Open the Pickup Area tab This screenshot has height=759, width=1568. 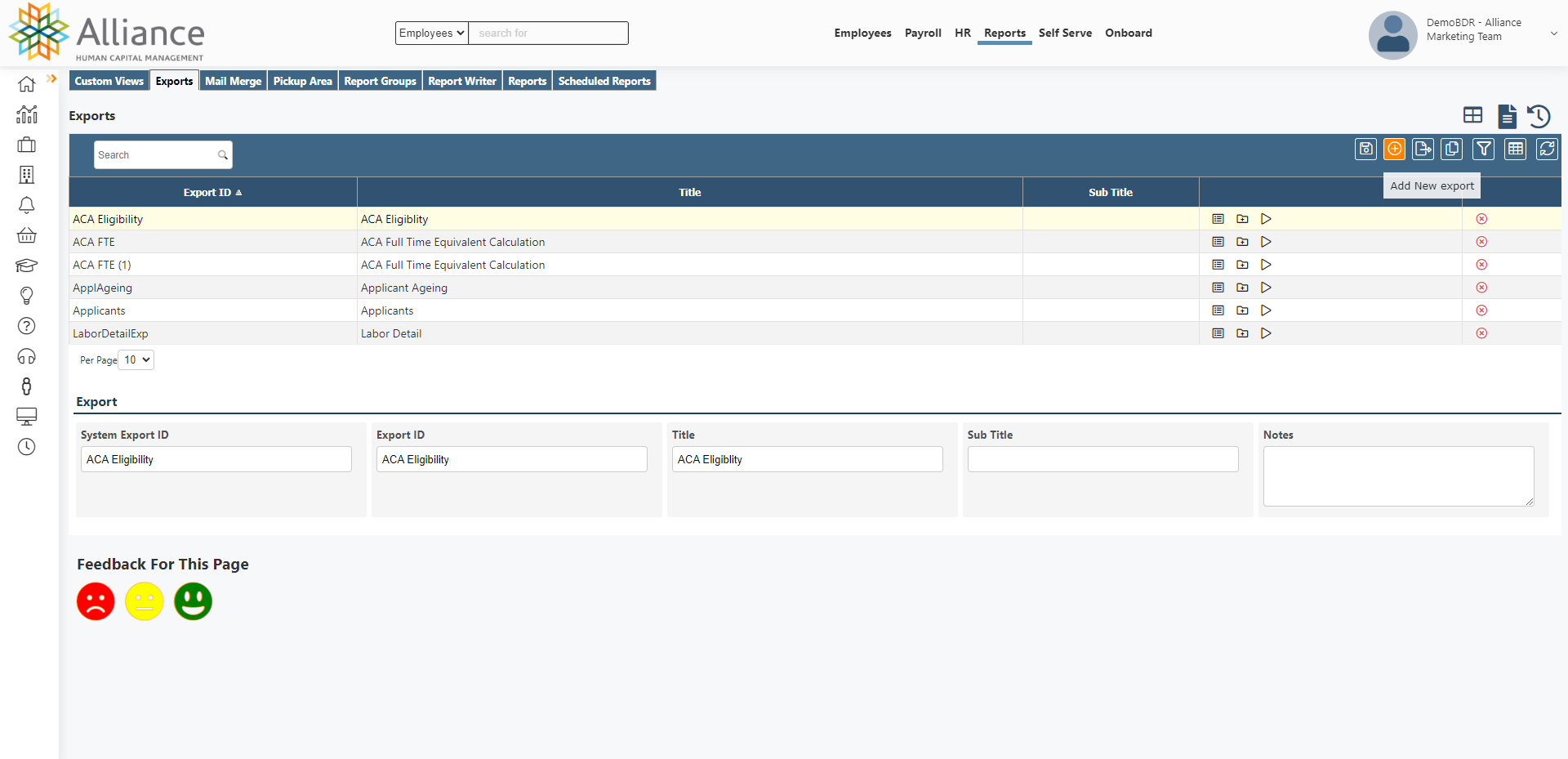[303, 81]
